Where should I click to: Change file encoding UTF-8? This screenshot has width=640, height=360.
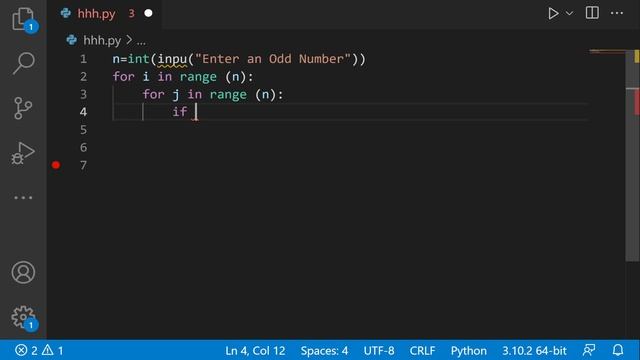tap(379, 351)
